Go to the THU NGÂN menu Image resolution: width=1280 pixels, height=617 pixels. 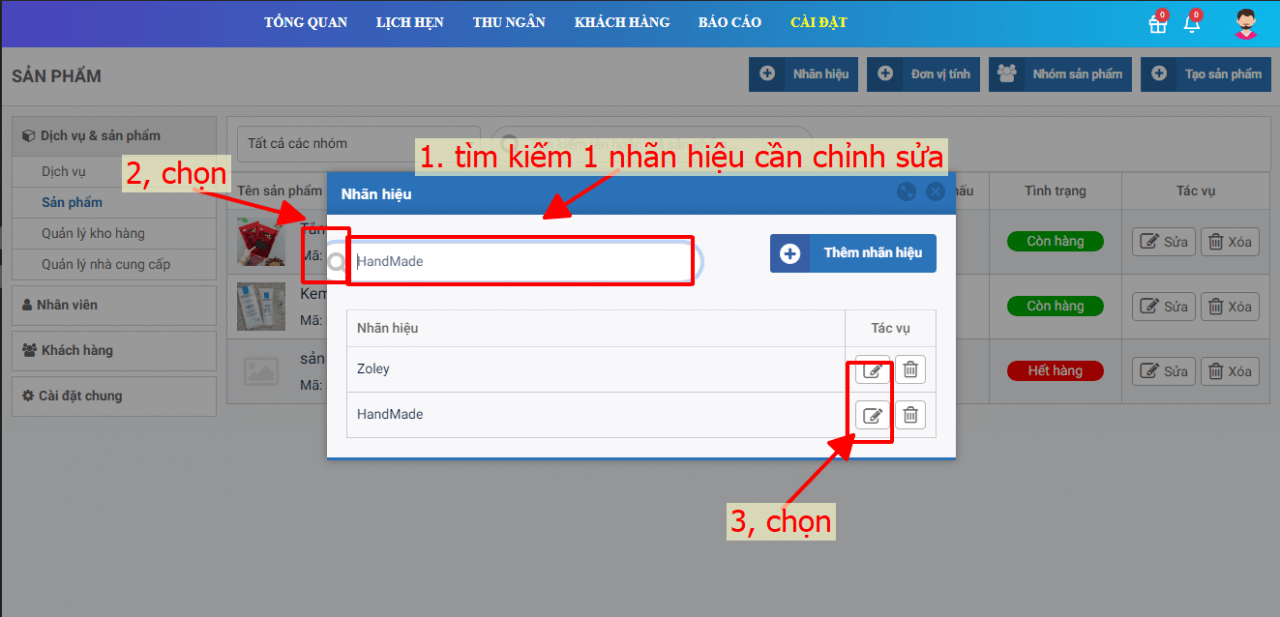[x=509, y=23]
